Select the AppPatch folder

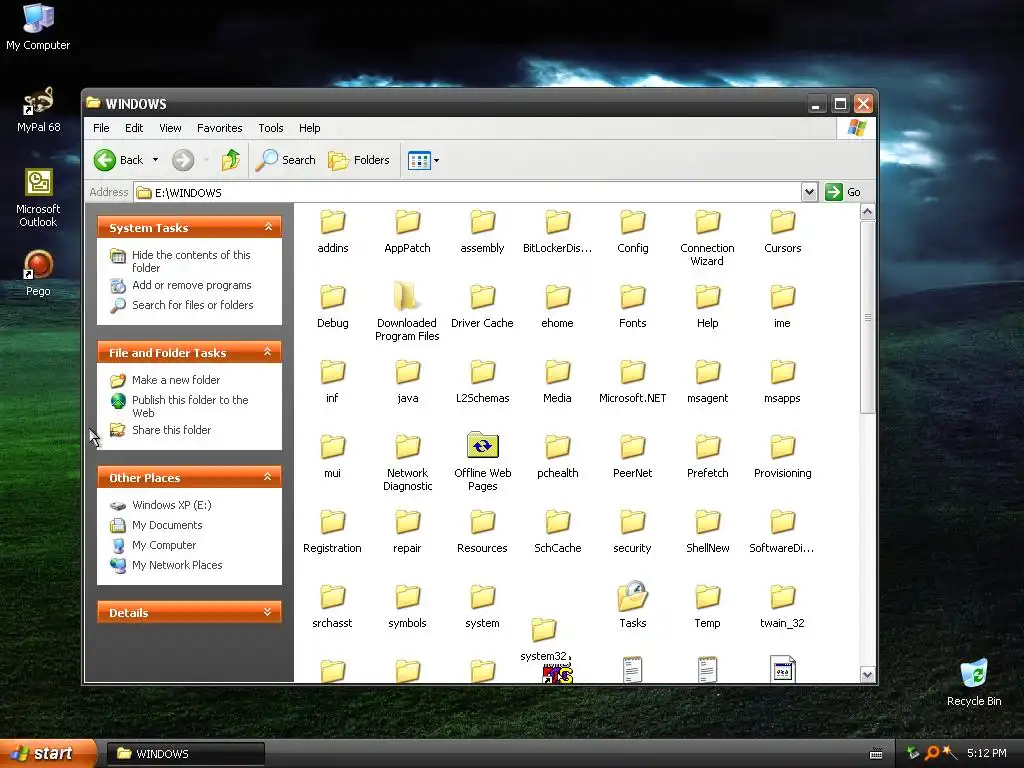tap(408, 232)
